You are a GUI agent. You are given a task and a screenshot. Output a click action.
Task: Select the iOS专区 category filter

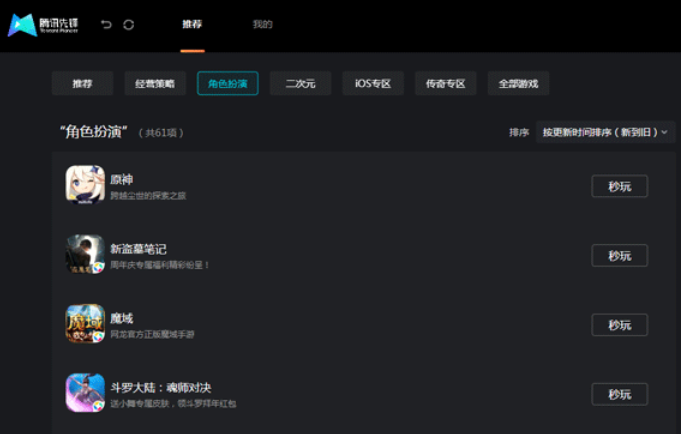click(373, 84)
